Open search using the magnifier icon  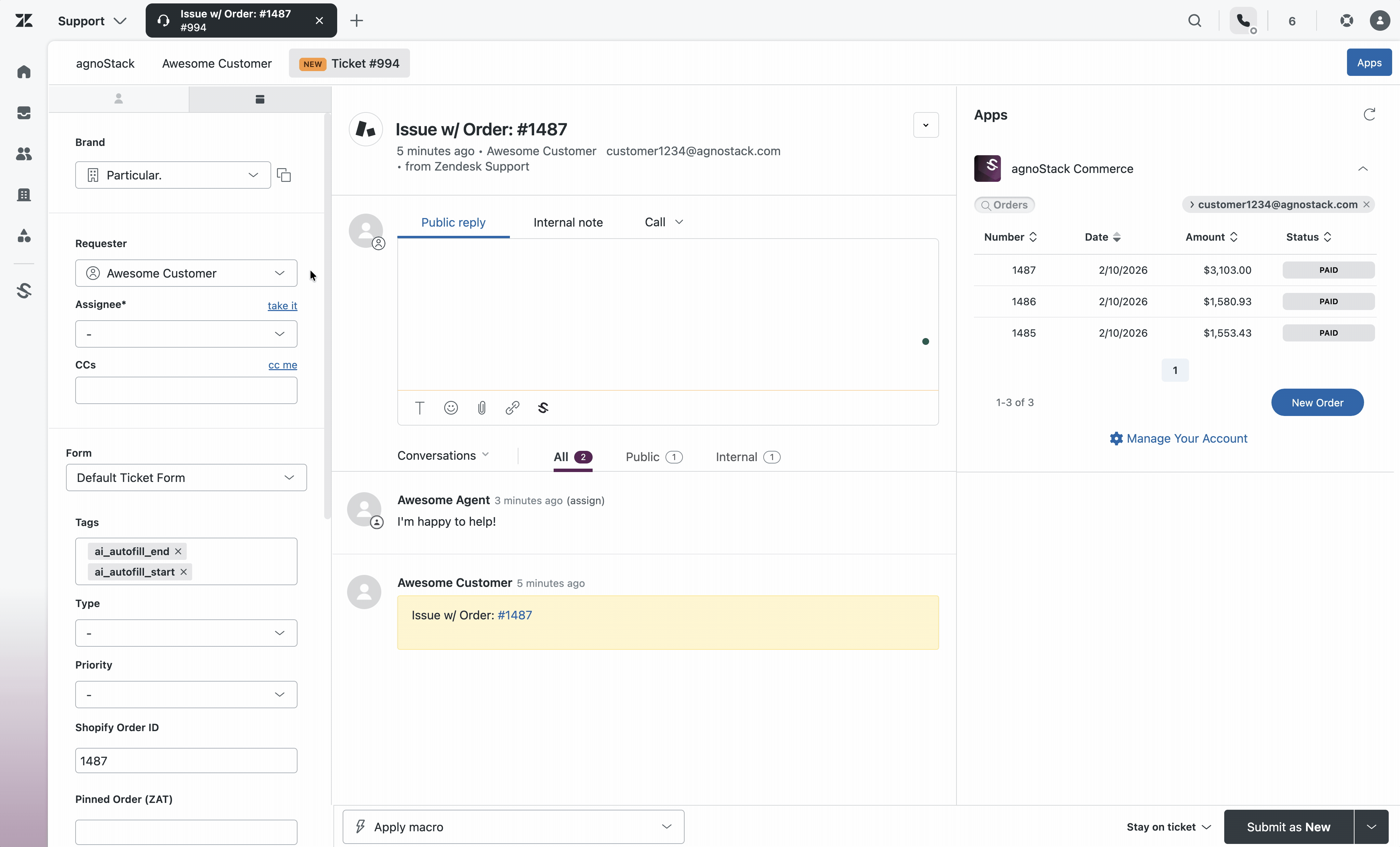1196,21
